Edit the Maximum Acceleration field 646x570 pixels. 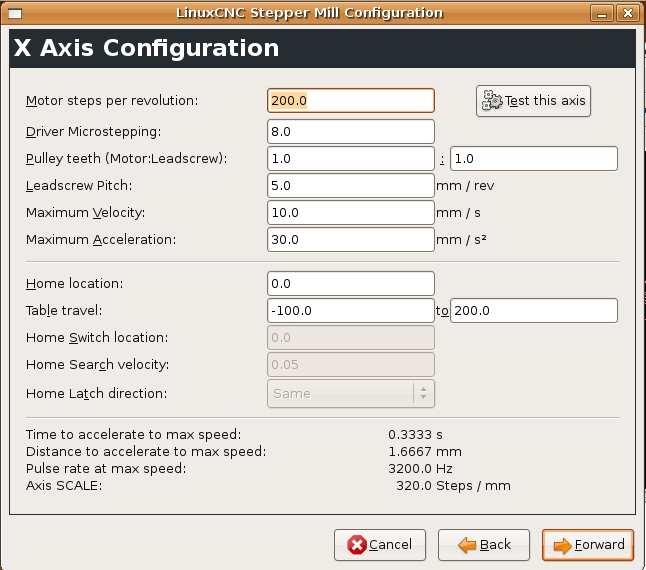click(x=351, y=240)
